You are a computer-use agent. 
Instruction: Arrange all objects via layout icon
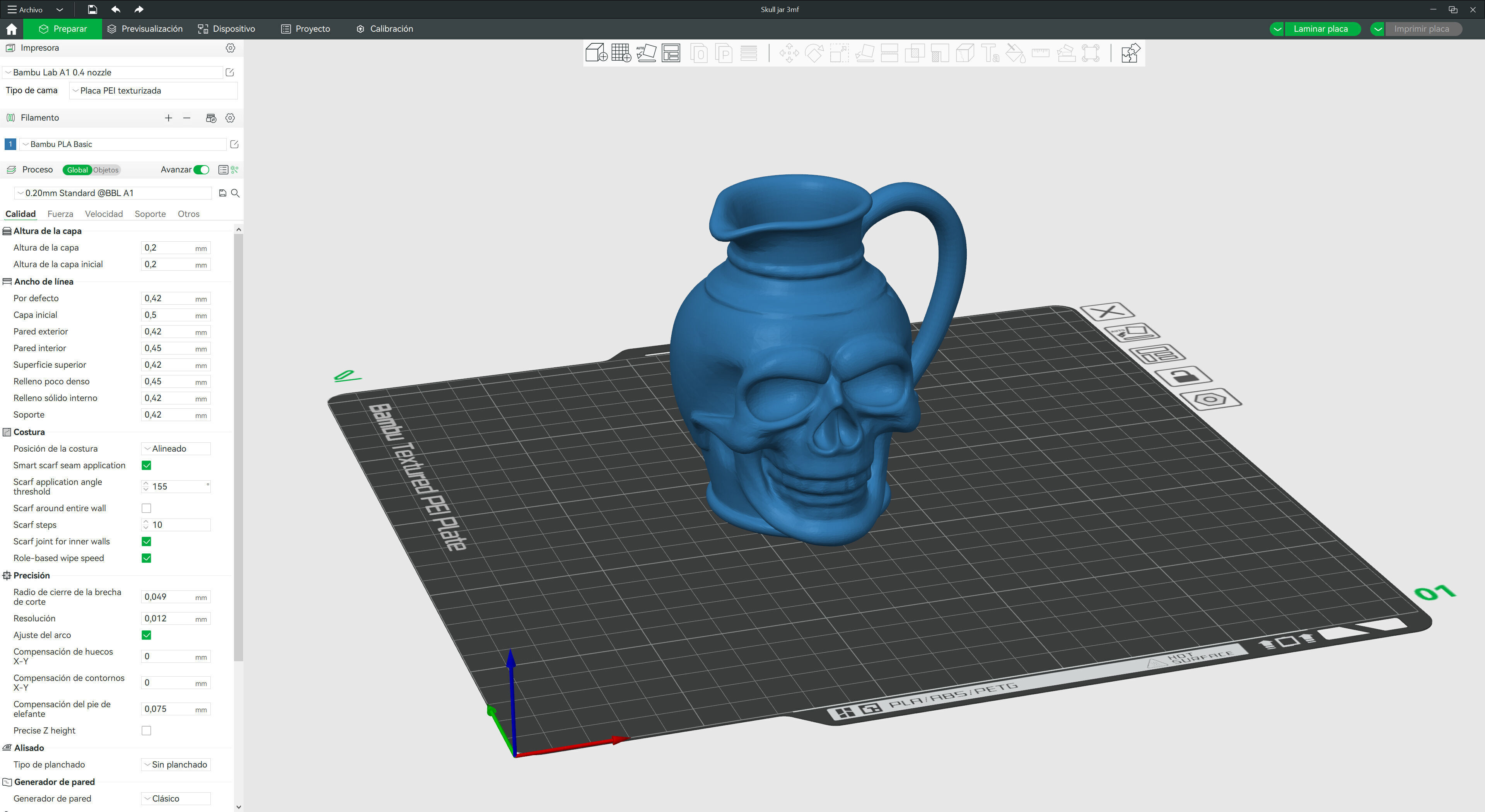tap(671, 53)
